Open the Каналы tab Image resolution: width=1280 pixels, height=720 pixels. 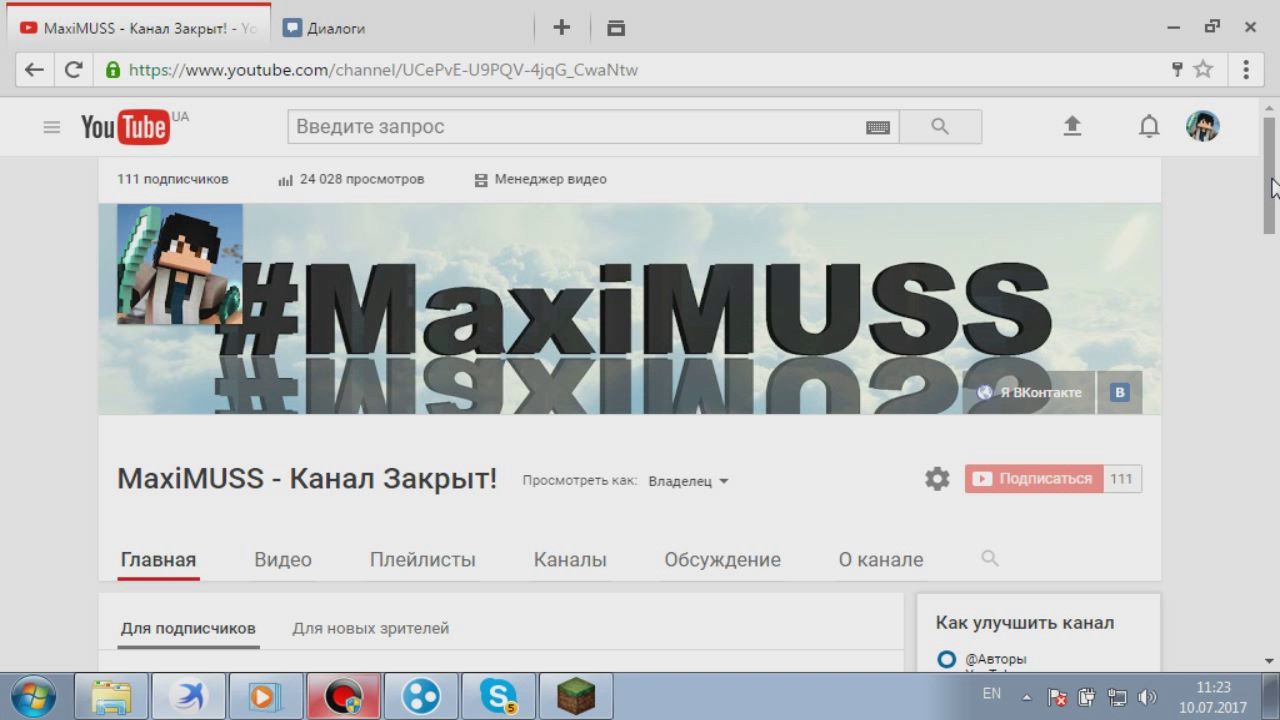570,560
